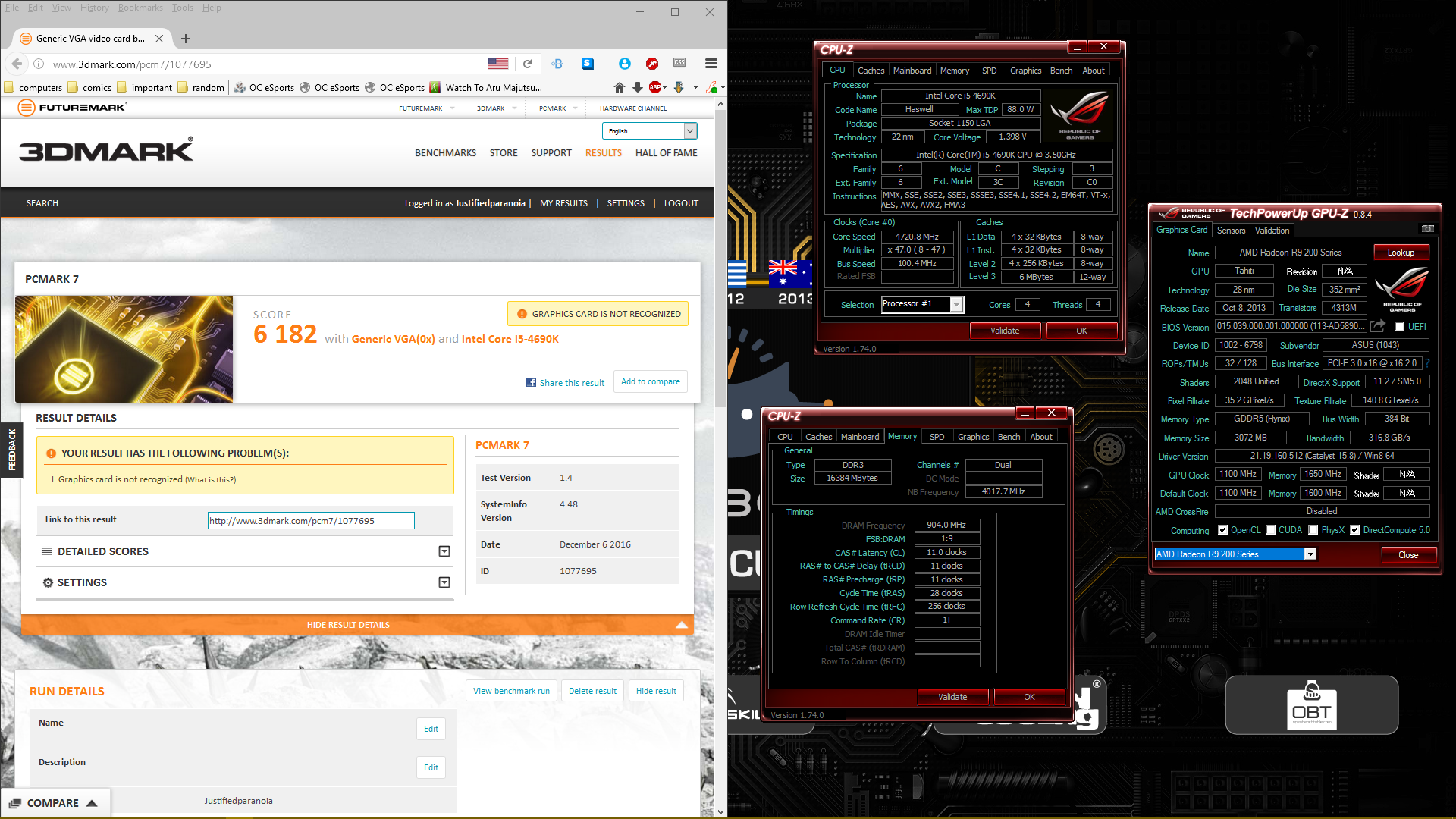Edit the run Name field
The width and height of the screenshot is (1456, 819).
[x=431, y=729]
